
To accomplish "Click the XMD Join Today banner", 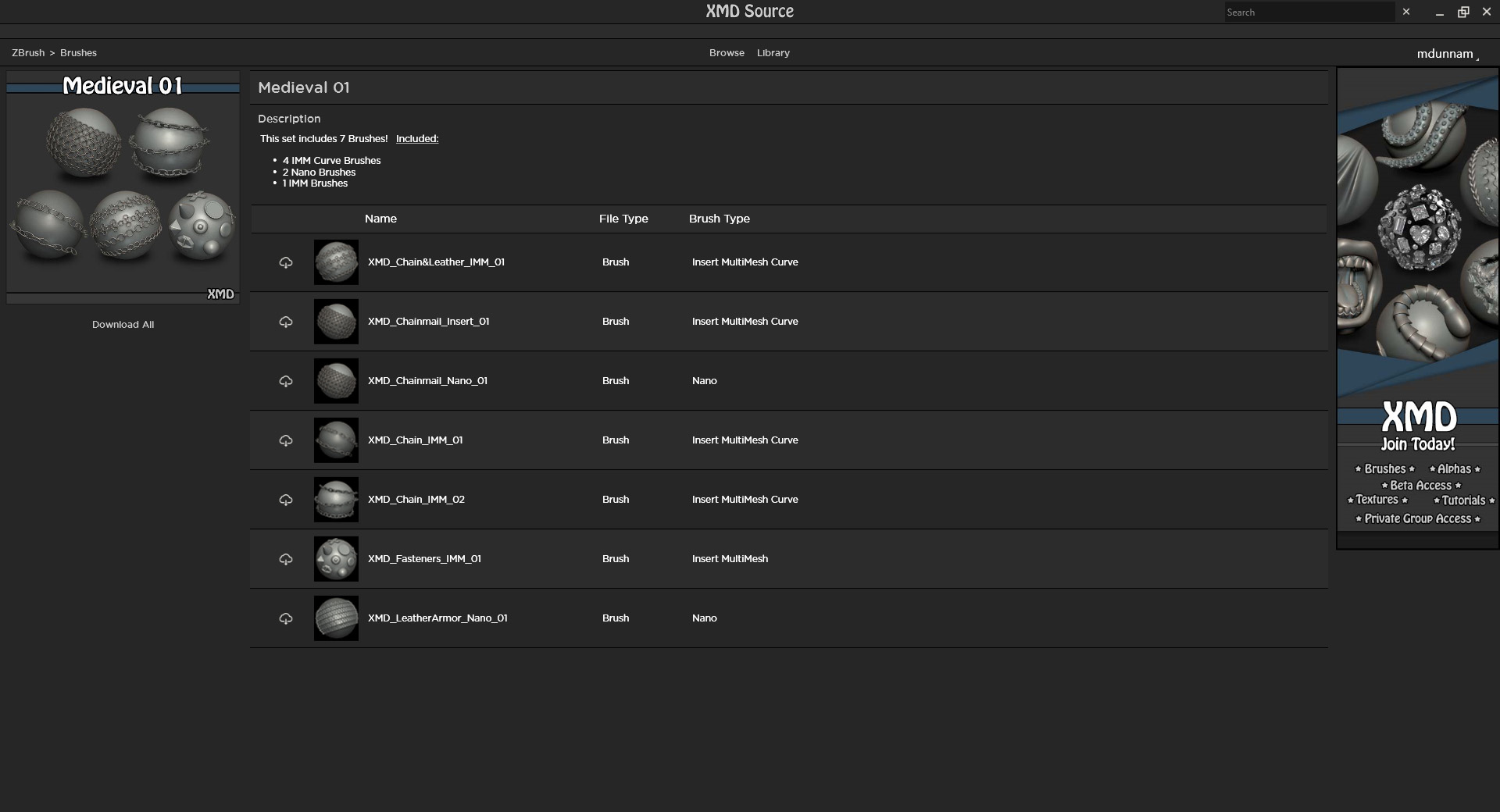I will click(x=1418, y=308).
